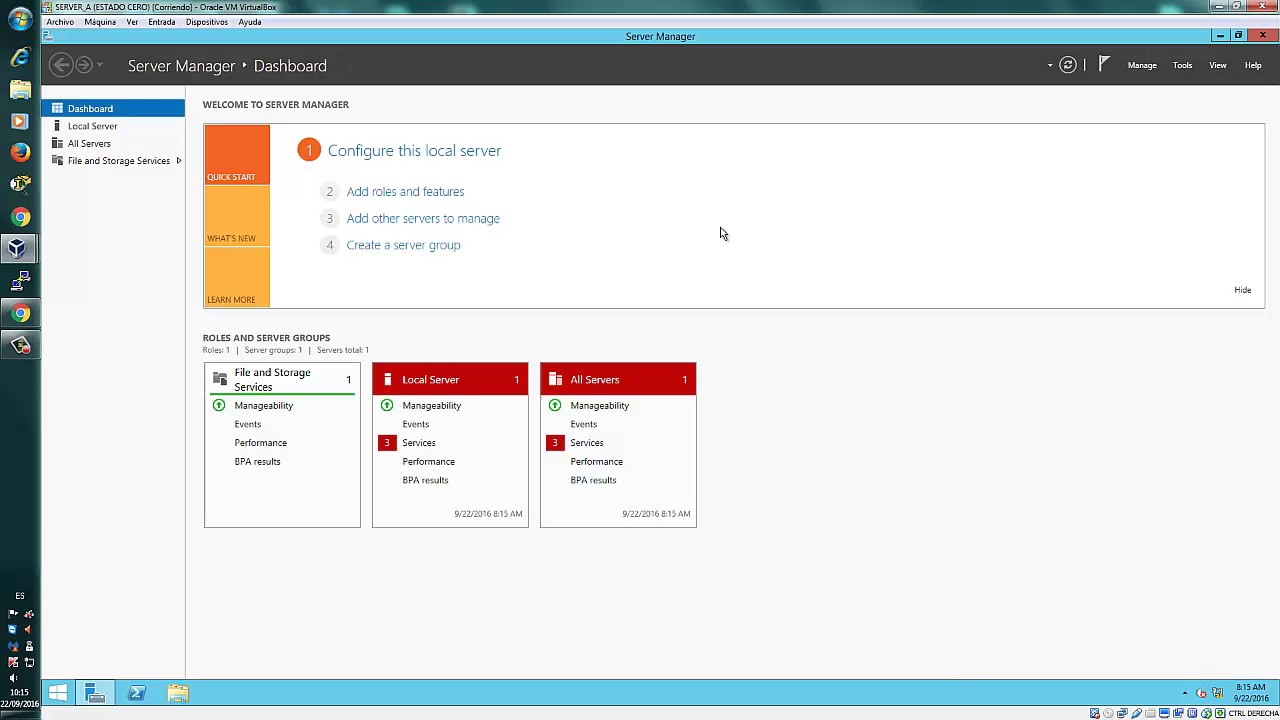Open the VirtualBox Ver menu
Viewport: 1280px width, 720px height.
coord(132,22)
